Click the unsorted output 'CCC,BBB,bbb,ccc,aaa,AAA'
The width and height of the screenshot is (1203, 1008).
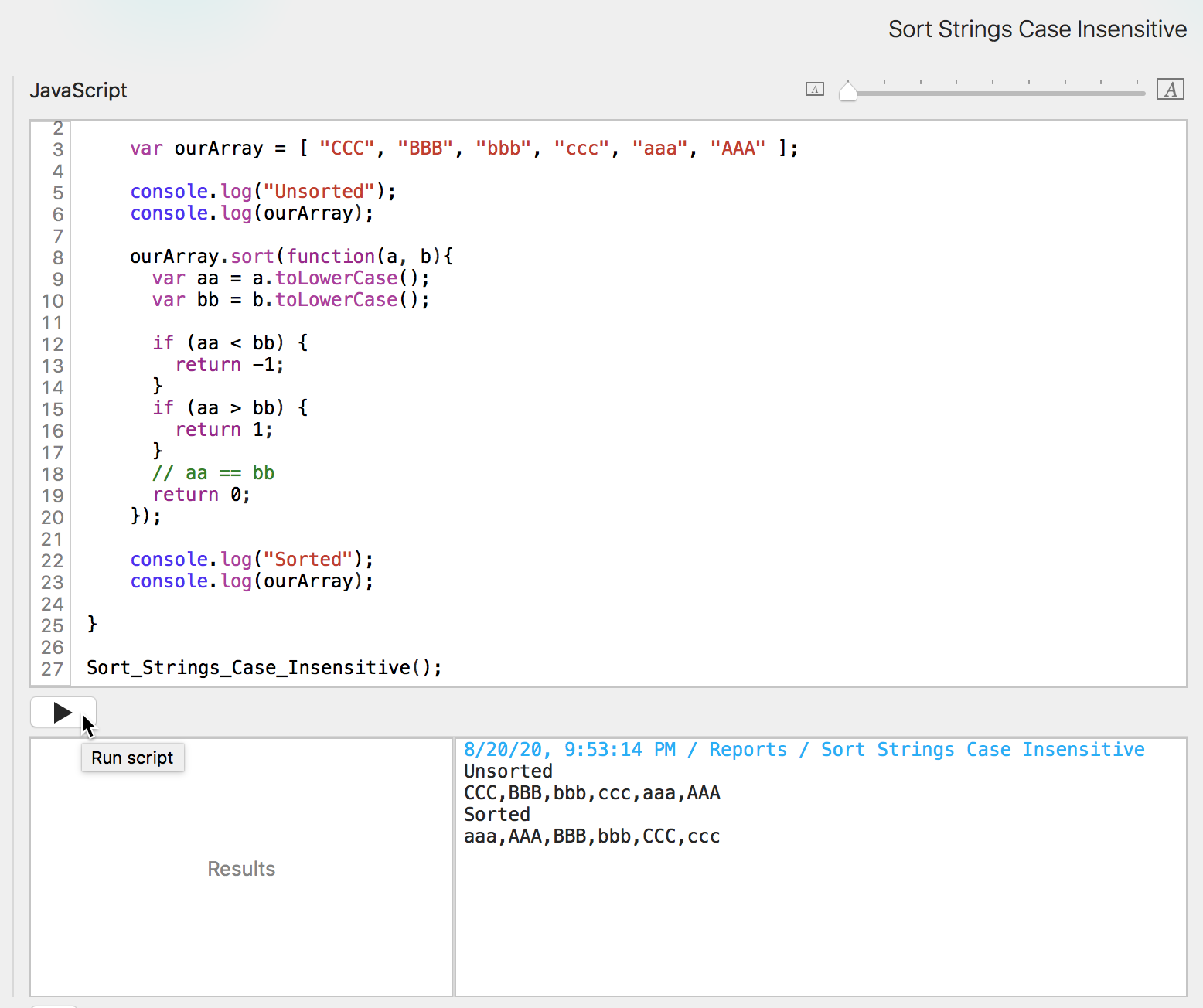[591, 793]
